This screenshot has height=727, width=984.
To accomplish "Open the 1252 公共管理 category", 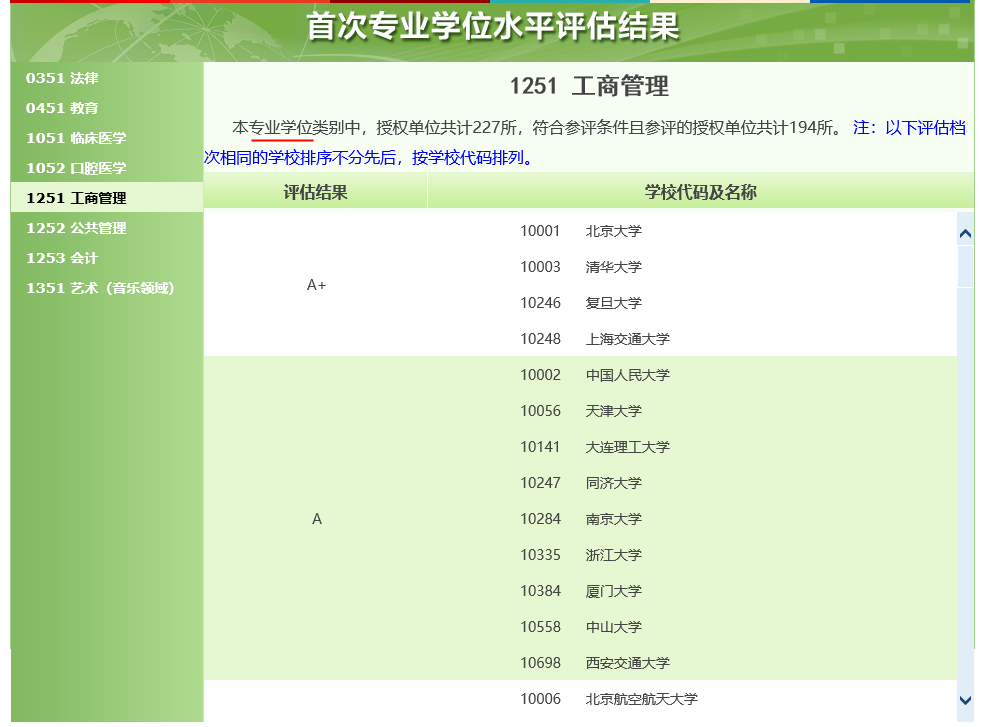I will click(x=107, y=228).
